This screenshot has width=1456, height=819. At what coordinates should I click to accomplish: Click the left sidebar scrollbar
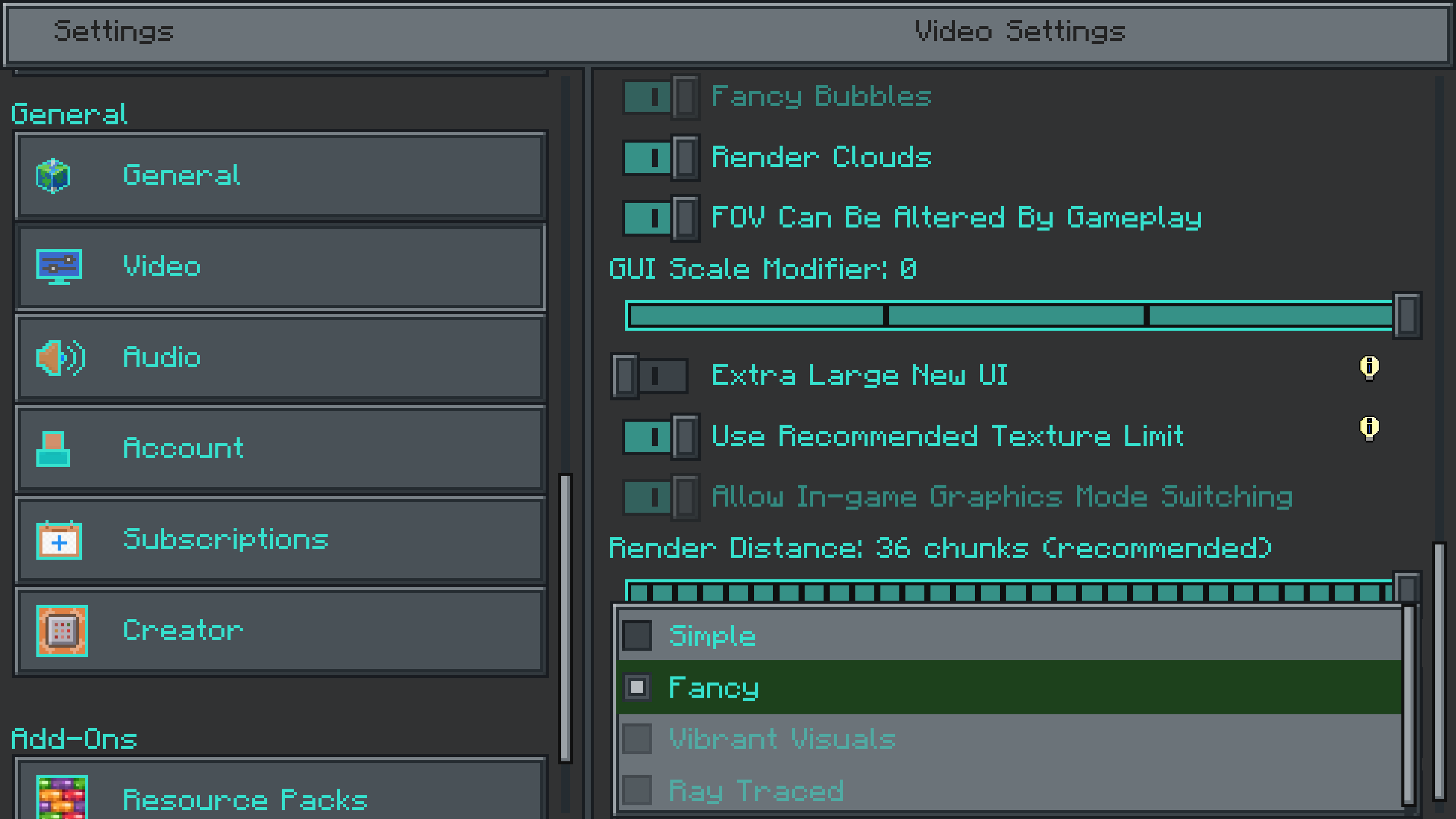(x=565, y=619)
